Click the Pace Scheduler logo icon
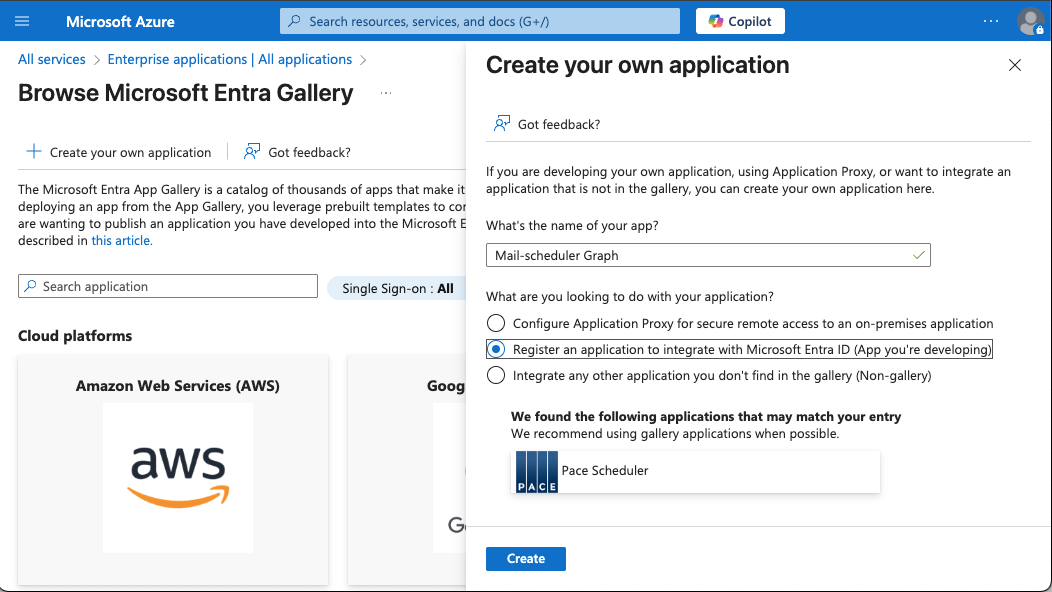The image size is (1052, 592). click(536, 471)
